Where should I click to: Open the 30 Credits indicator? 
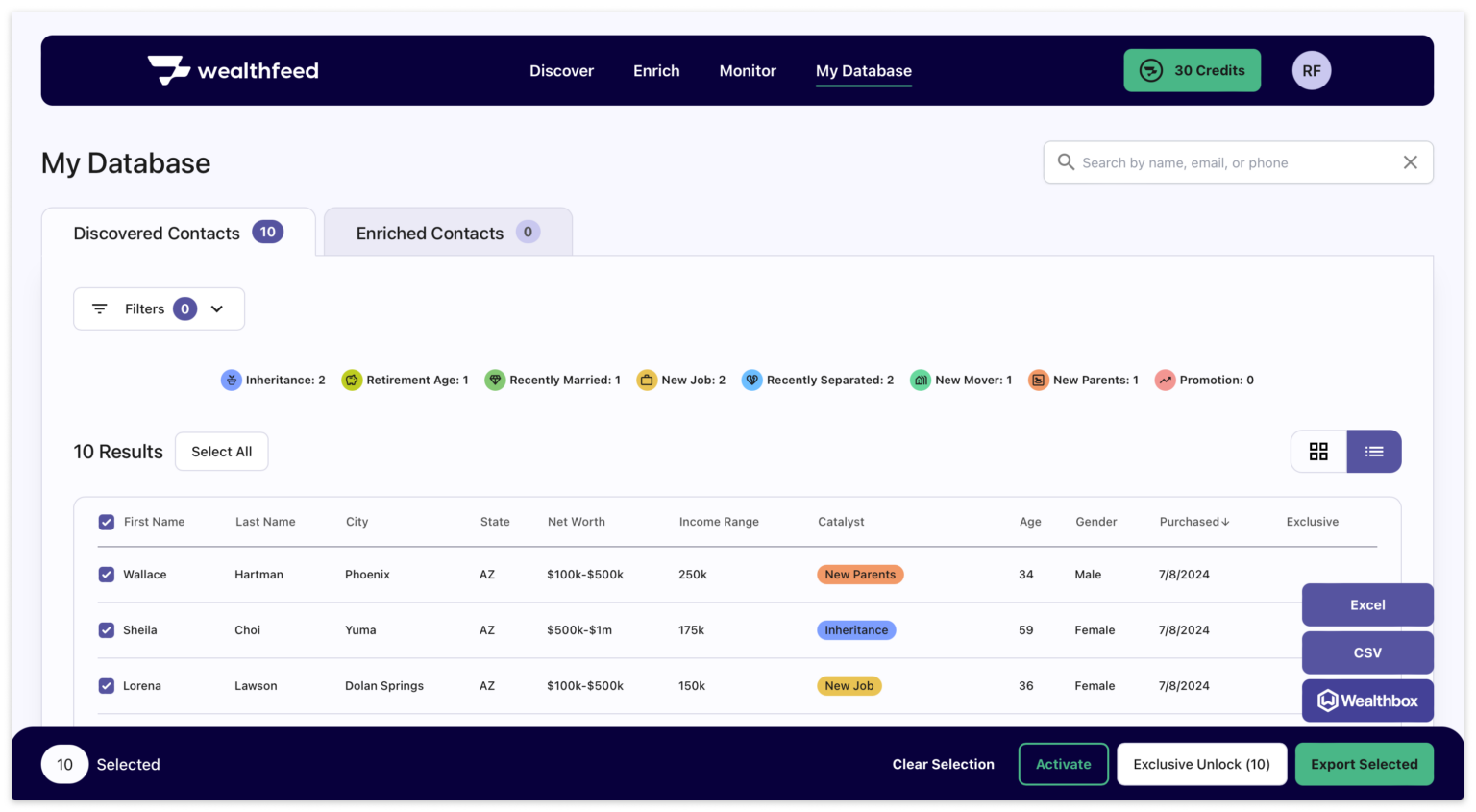coord(1192,70)
